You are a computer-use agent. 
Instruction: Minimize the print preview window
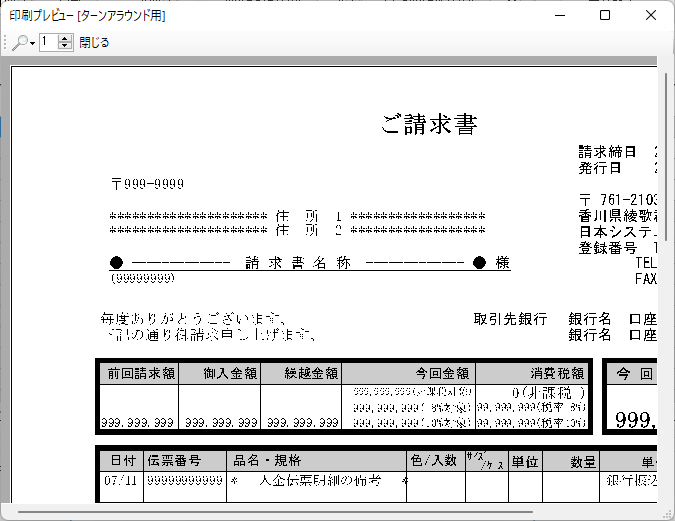[x=560, y=16]
